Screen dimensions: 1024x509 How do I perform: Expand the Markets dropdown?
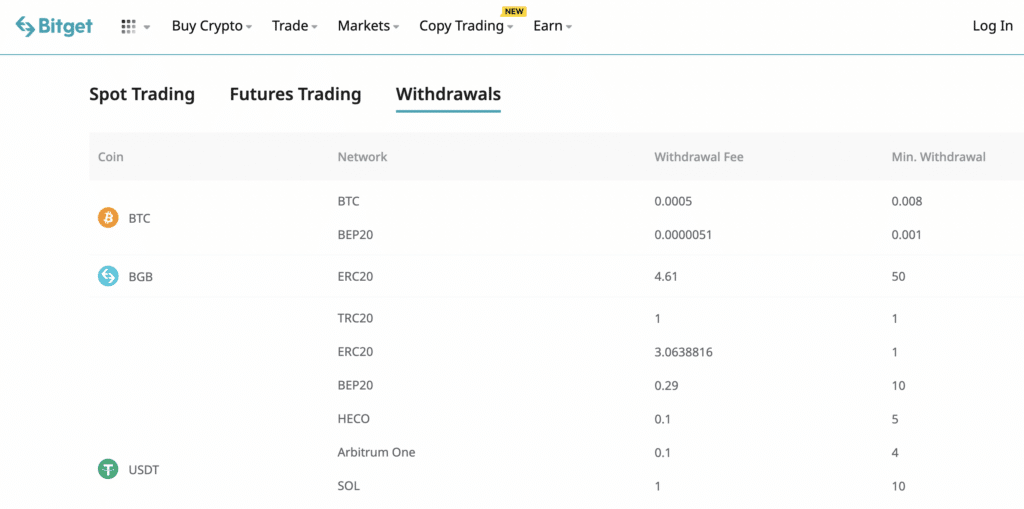[367, 26]
